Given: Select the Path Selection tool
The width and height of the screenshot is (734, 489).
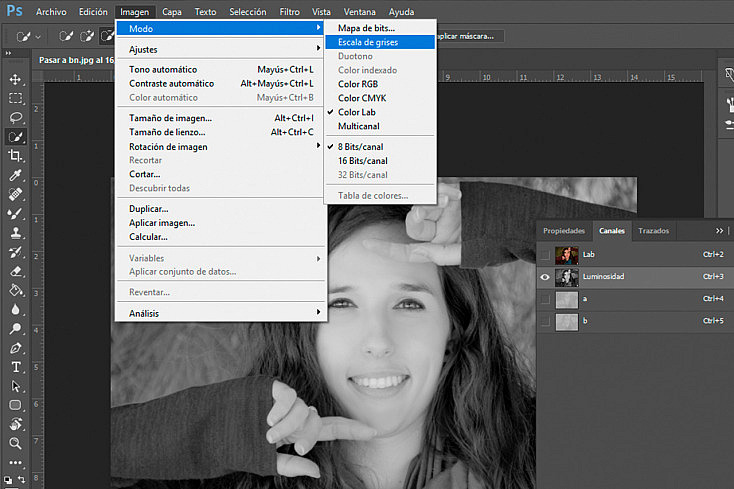Looking at the screenshot, I should tap(15, 386).
